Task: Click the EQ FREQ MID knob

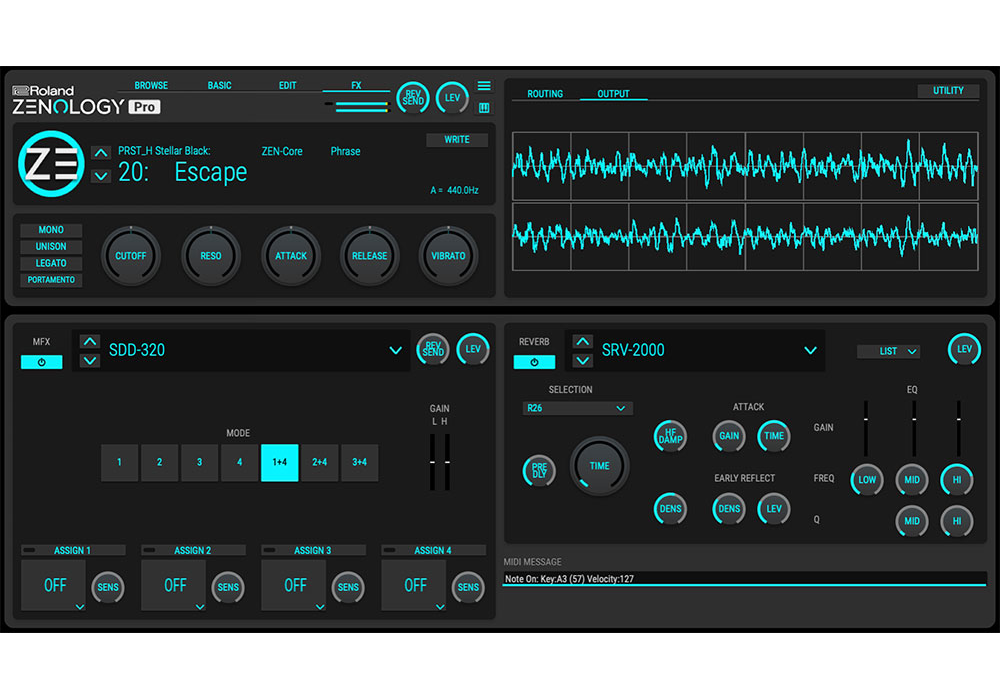Action: point(912,480)
